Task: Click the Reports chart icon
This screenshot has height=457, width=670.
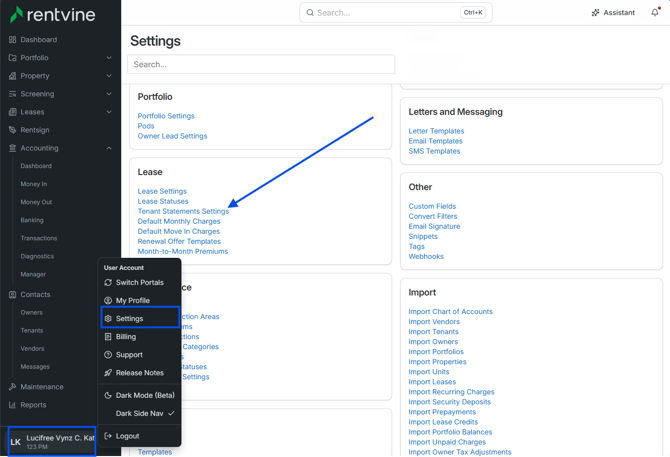Action: pos(12,405)
